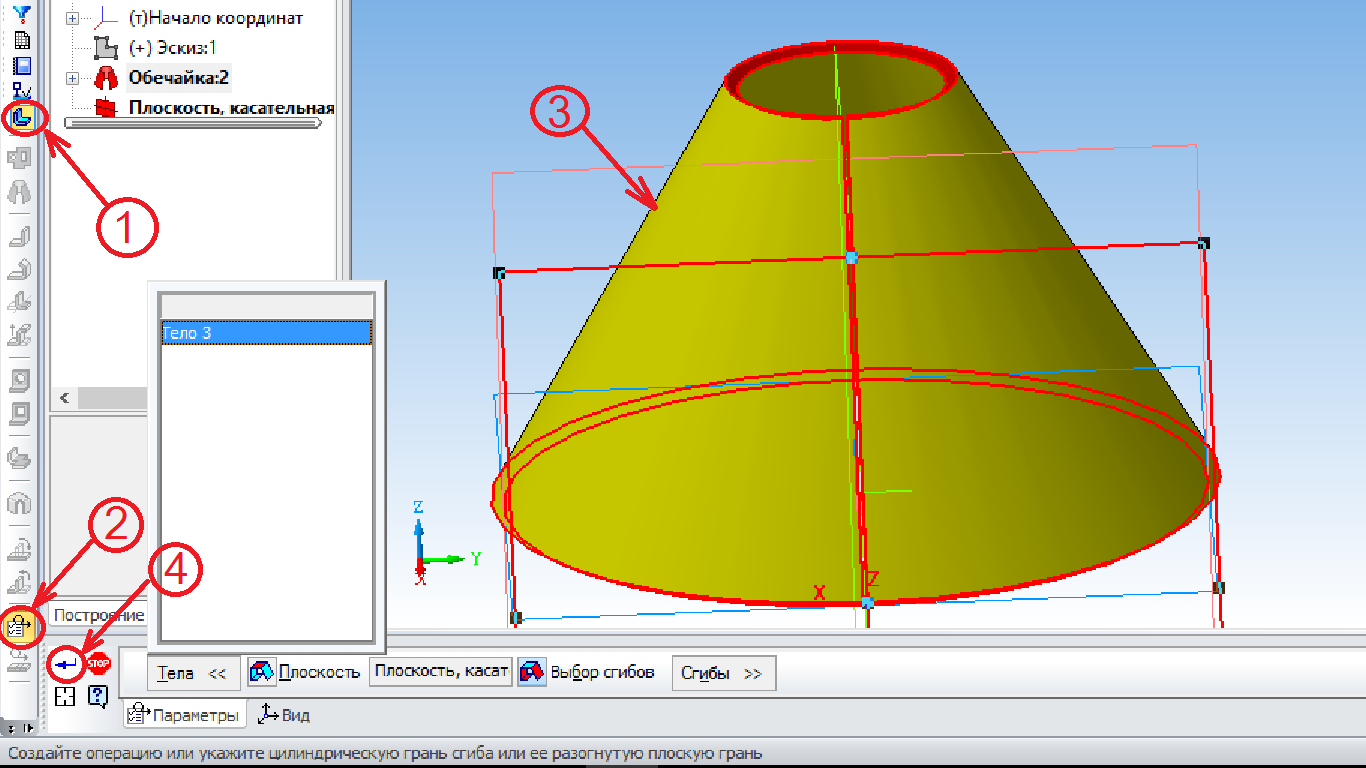This screenshot has width=1366, height=768.
Task: Expand the Начало координат tree node
Action: point(72,18)
